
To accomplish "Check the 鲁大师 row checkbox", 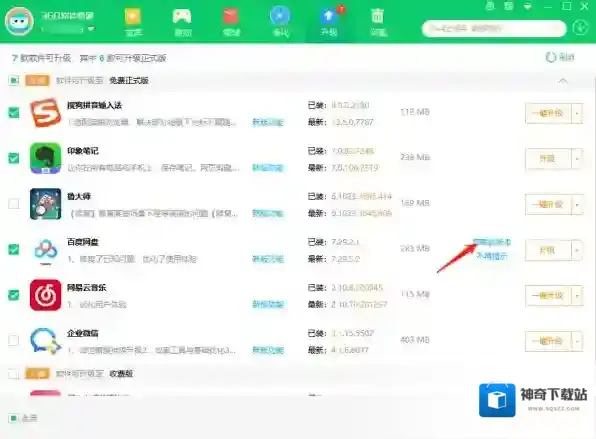I will (x=14, y=204).
